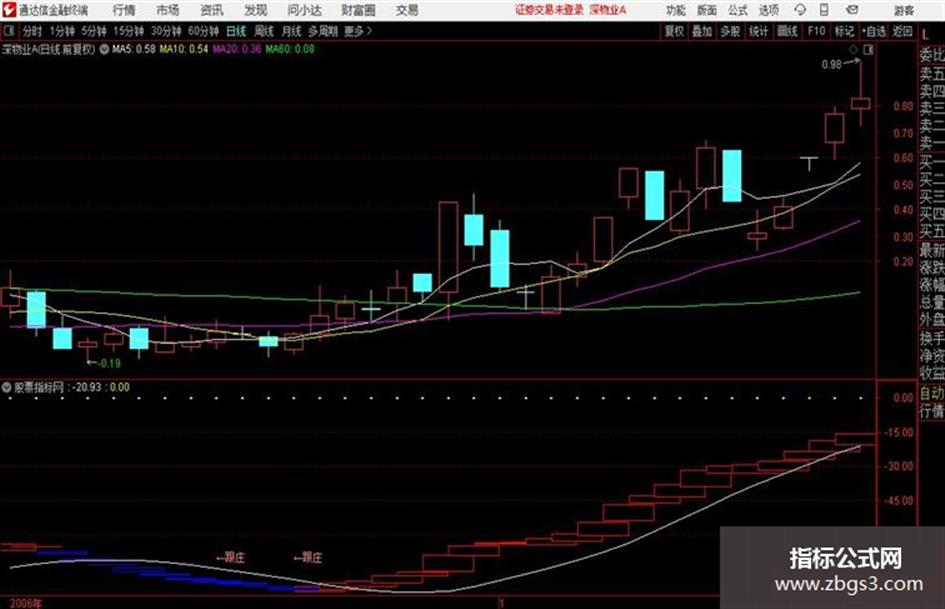Click the 0.98 high price marker
The height and width of the screenshot is (609, 945).
tap(831, 65)
